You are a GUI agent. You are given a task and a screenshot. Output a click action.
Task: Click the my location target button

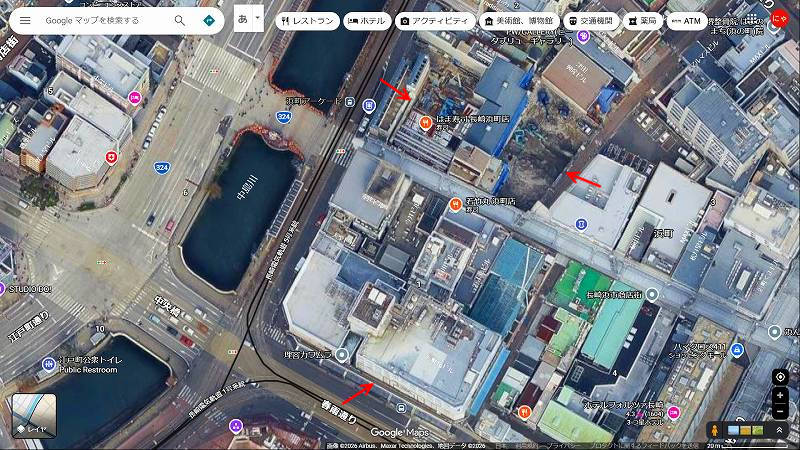point(780,377)
